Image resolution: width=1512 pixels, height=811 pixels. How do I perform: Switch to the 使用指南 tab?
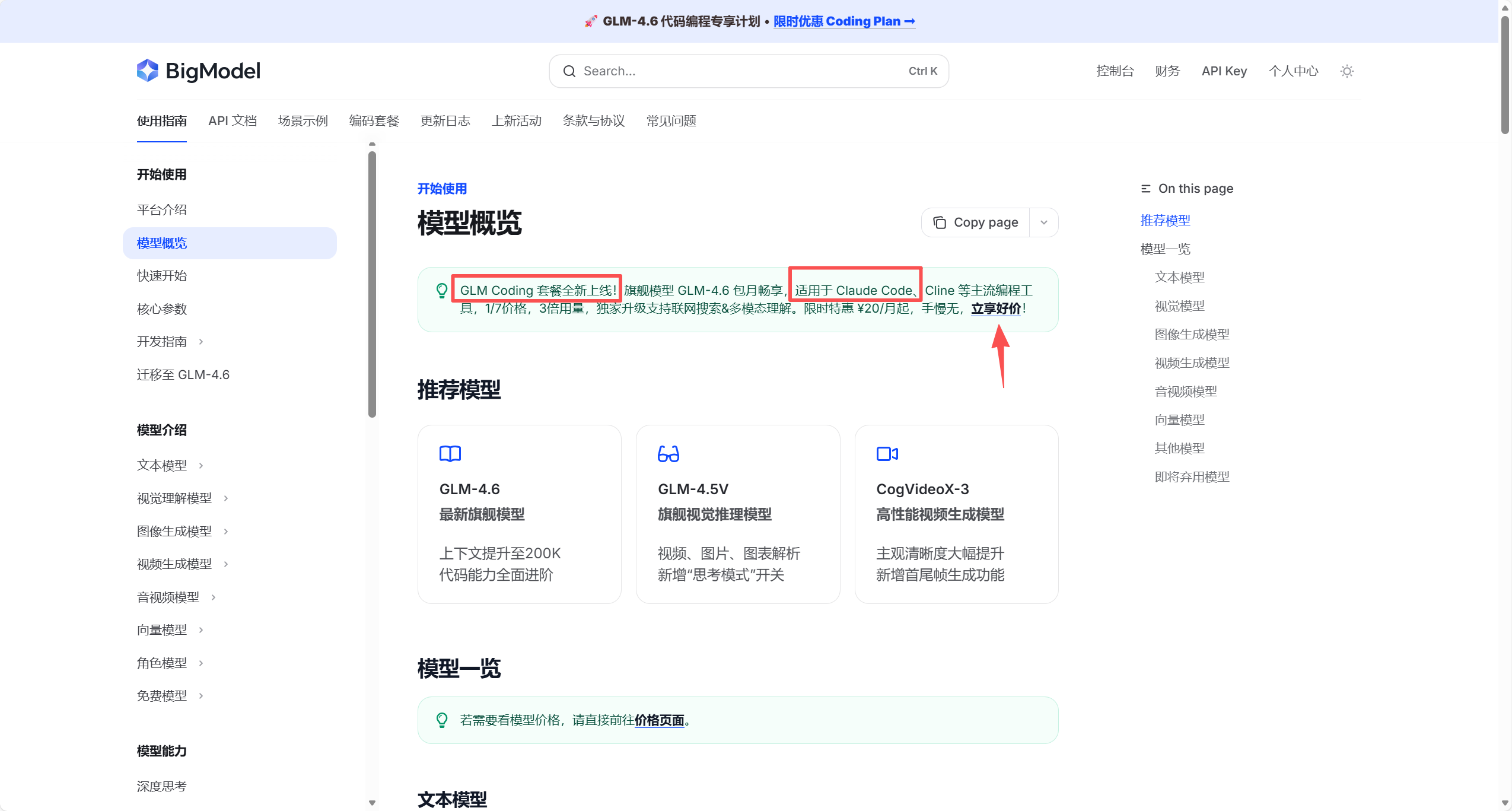tap(161, 121)
